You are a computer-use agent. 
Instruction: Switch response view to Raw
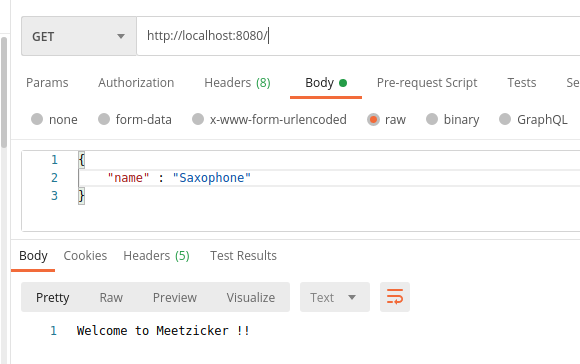[111, 297]
